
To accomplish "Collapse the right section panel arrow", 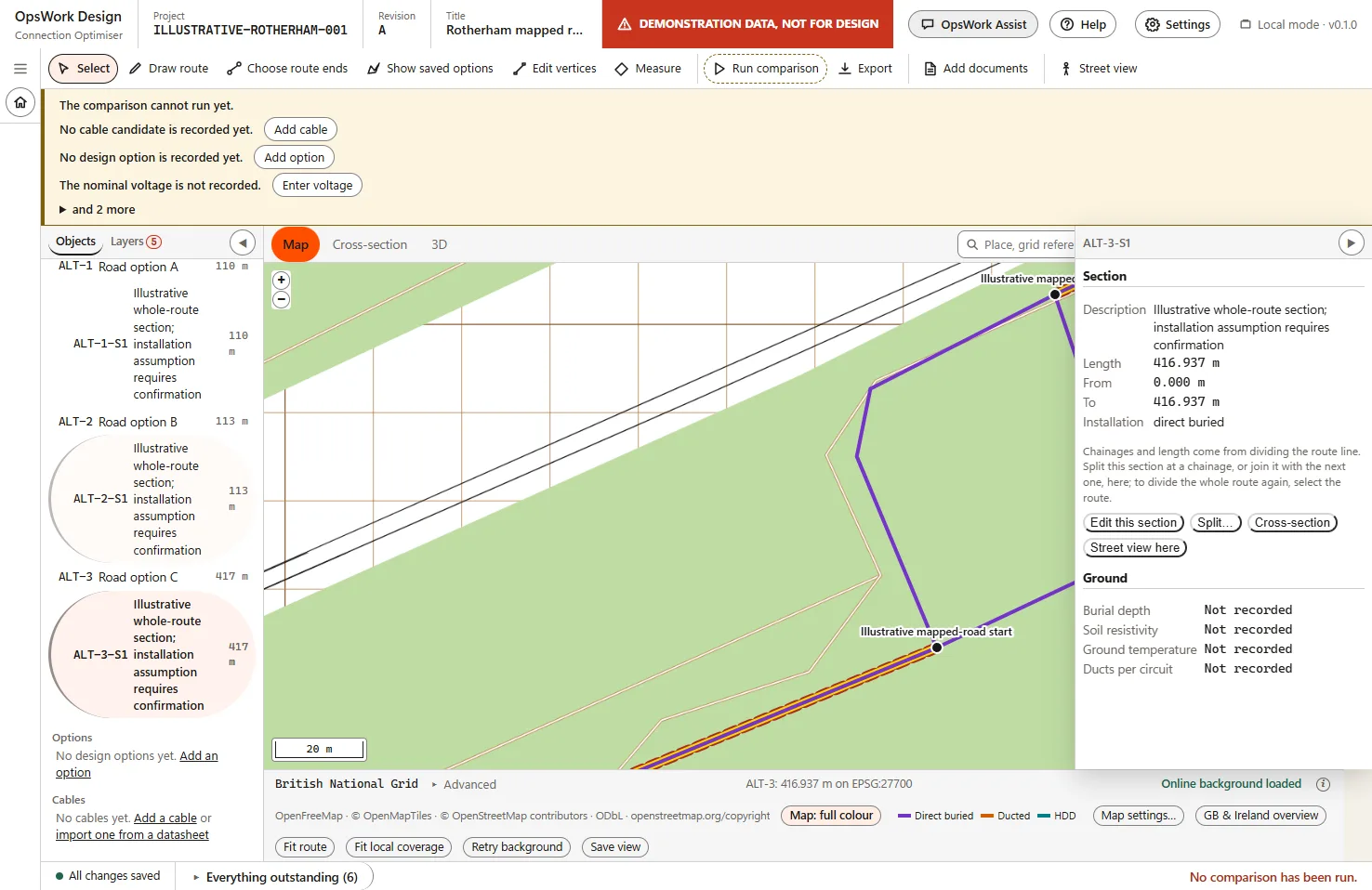I will coord(1351,242).
